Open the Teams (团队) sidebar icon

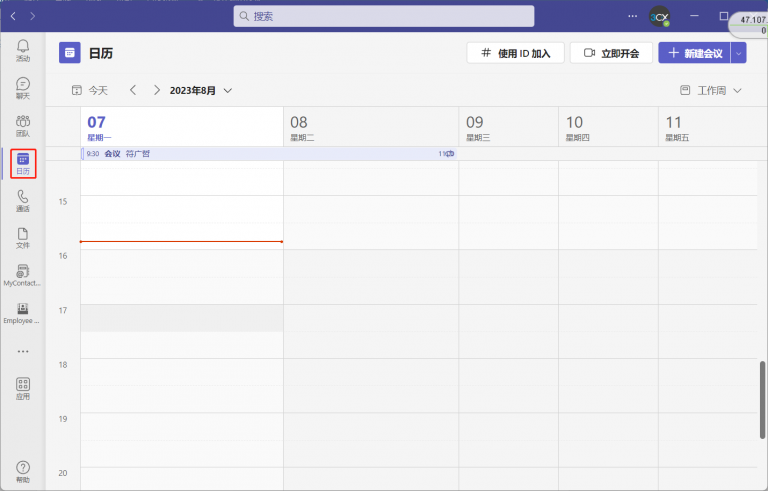[23, 126]
